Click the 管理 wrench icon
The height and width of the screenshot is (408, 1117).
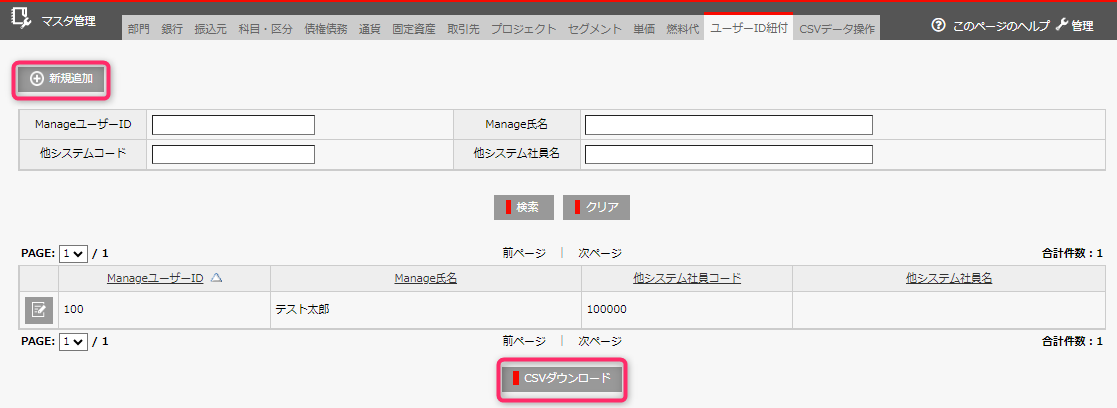[x=1062, y=26]
